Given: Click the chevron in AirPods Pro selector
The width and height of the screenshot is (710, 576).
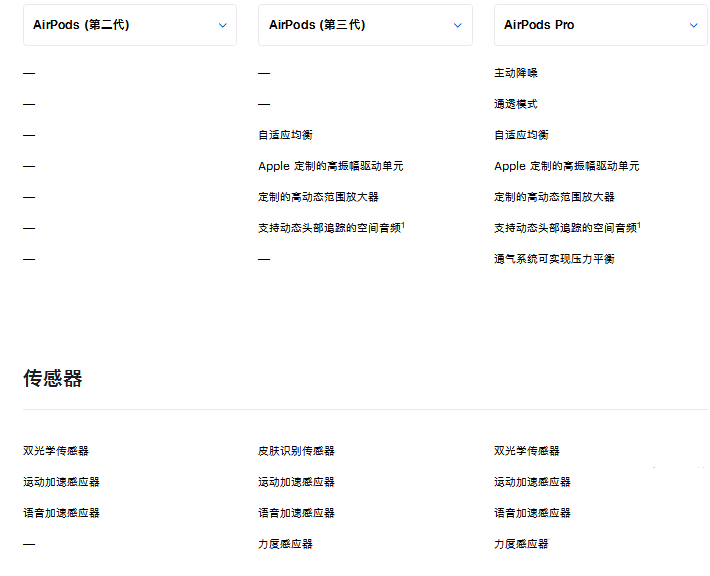Looking at the screenshot, I should (694, 25).
